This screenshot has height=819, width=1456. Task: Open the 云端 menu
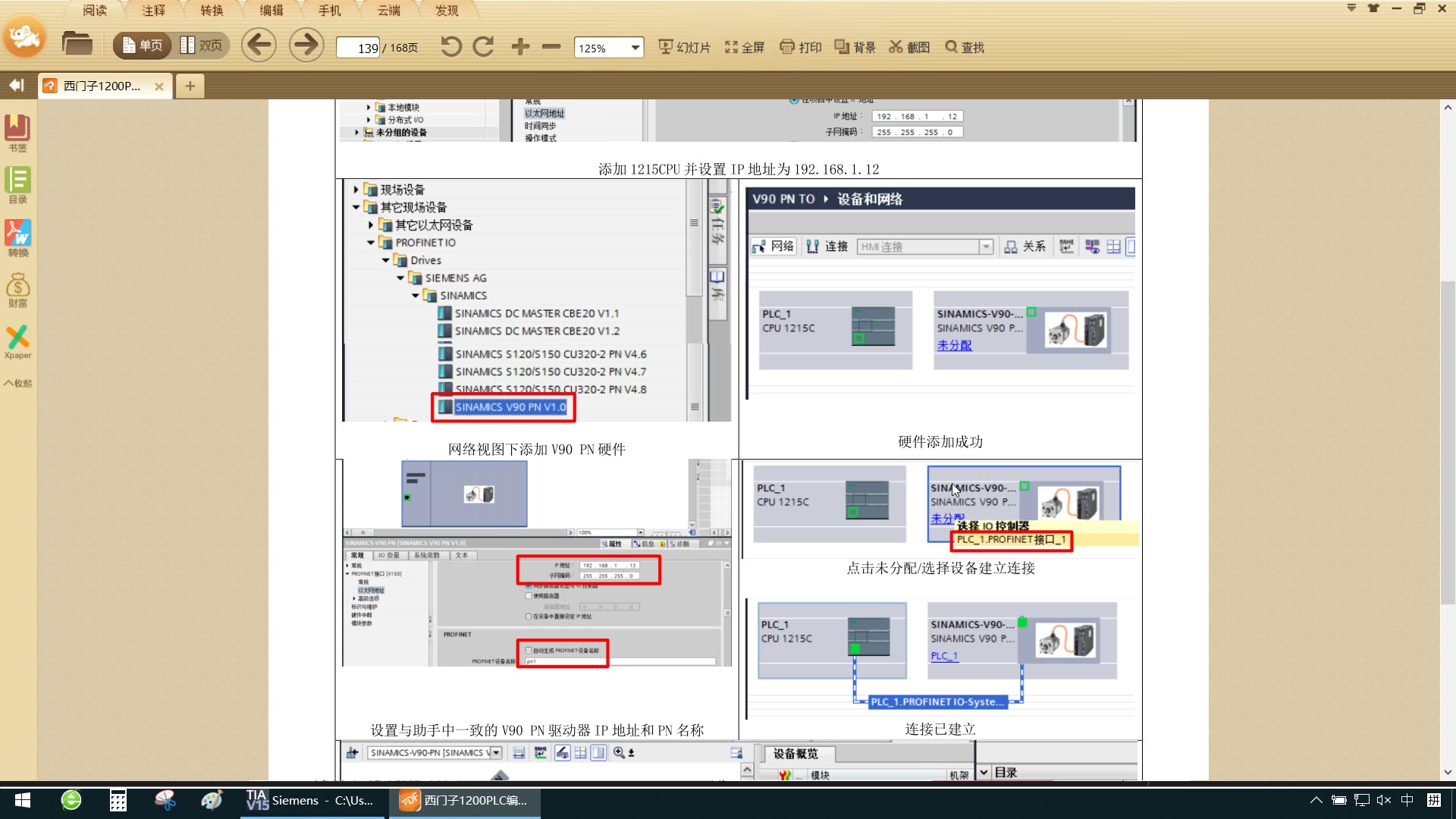388,11
